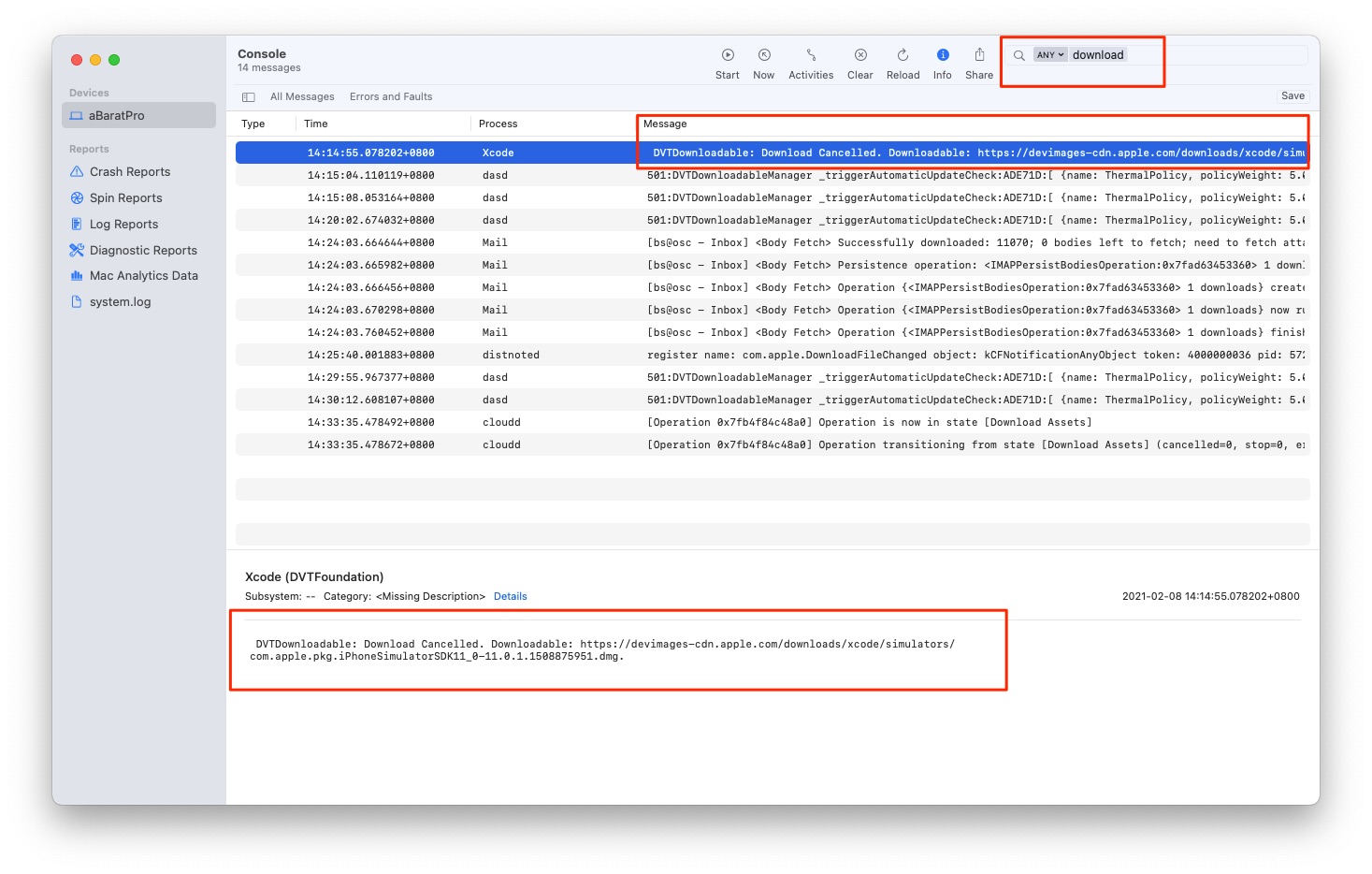Open the Share menu
The height and width of the screenshot is (874, 1372).
click(x=979, y=63)
